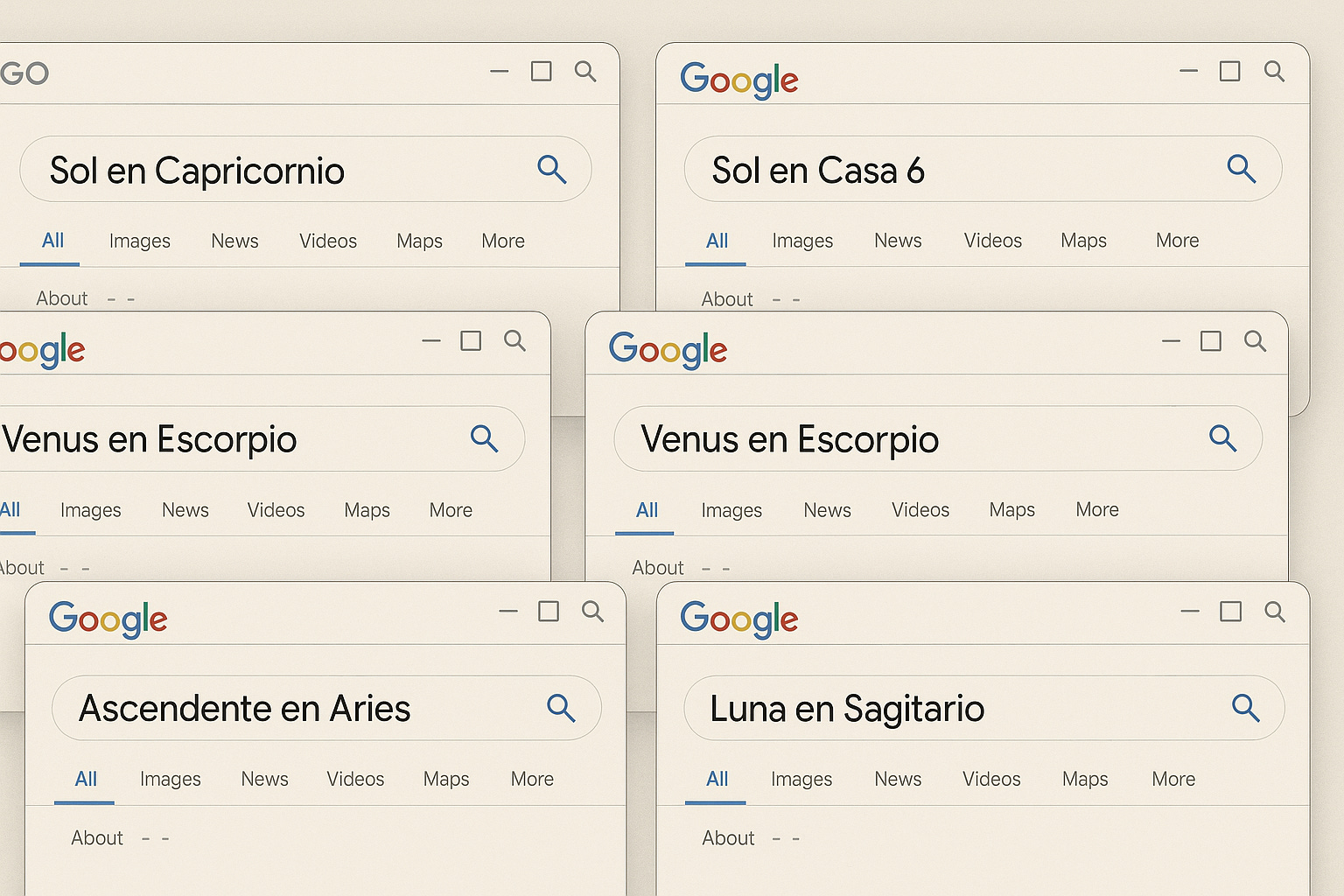Focus the Luna en Sagitario search field
1344x896 pixels.
(x=984, y=707)
